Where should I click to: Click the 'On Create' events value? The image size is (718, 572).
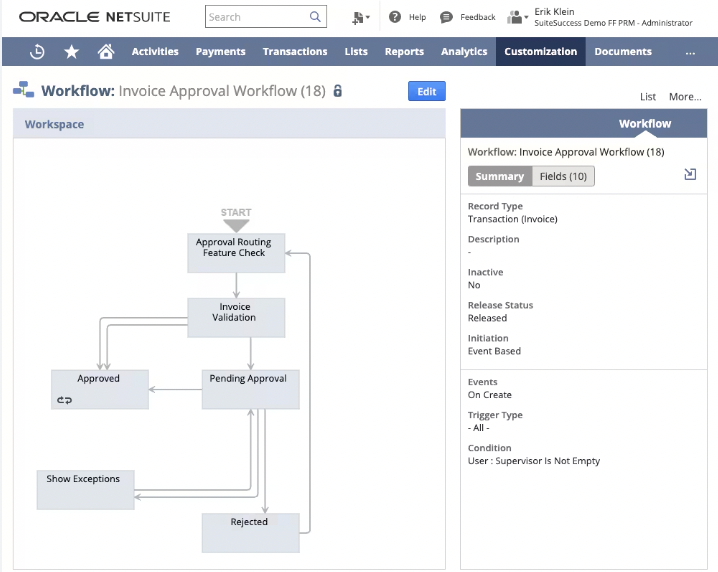[x=490, y=395]
